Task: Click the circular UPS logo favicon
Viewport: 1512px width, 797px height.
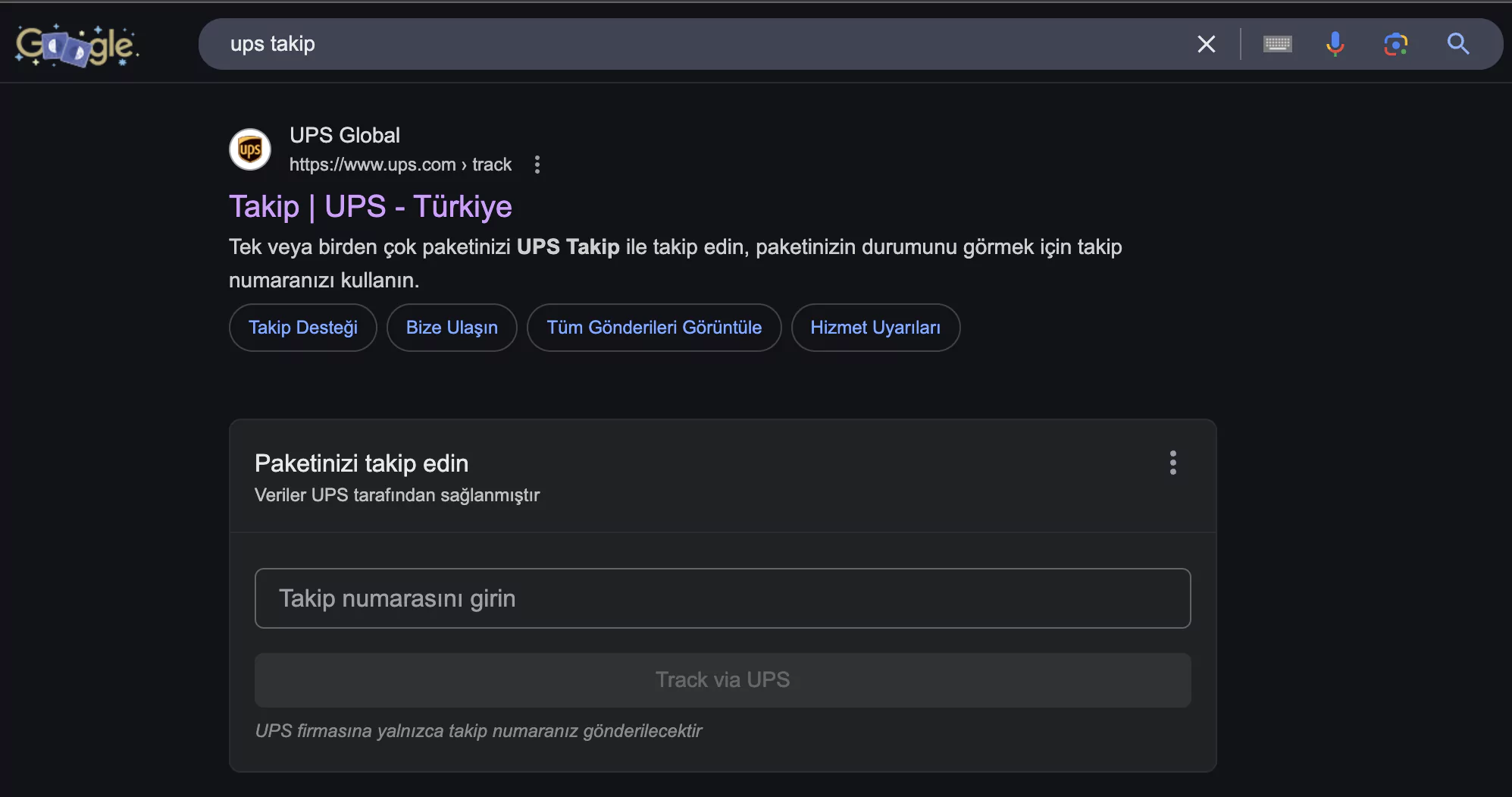Action: (x=249, y=149)
